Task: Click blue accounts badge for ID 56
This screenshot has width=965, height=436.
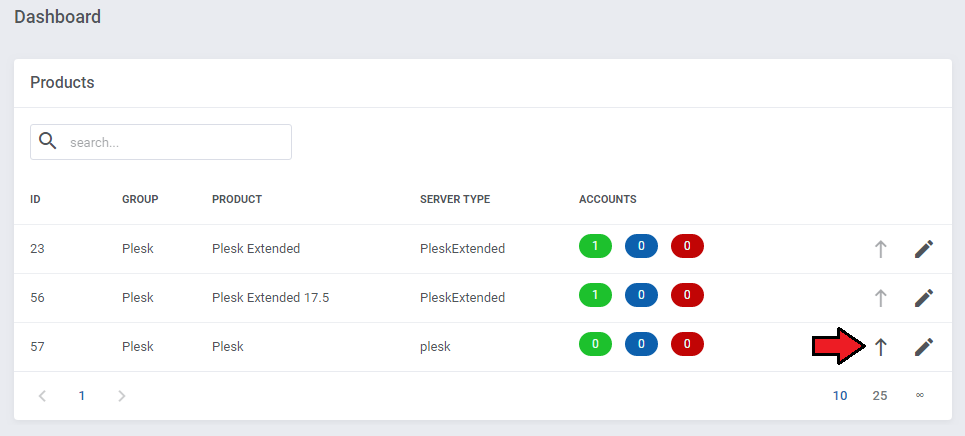Action: pyautogui.click(x=641, y=295)
